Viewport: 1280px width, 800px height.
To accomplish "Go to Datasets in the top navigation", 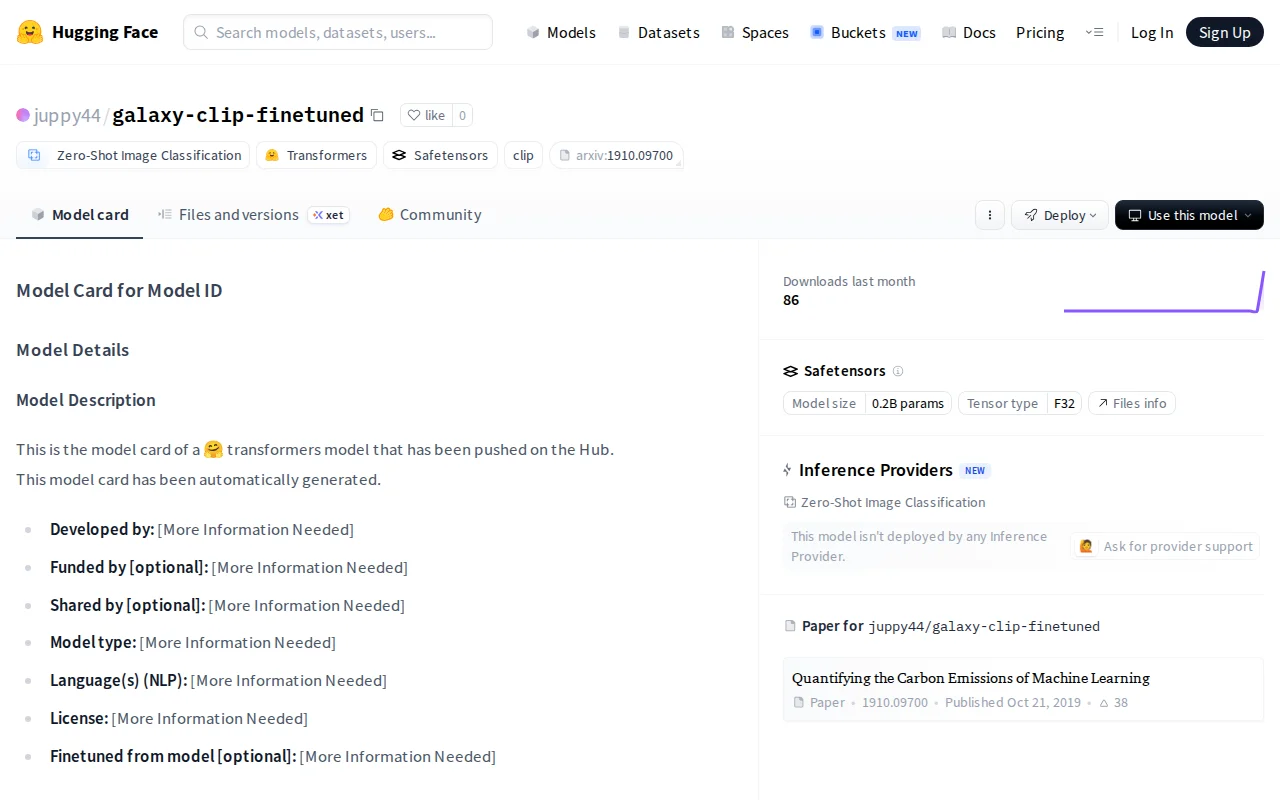I will [x=658, y=32].
